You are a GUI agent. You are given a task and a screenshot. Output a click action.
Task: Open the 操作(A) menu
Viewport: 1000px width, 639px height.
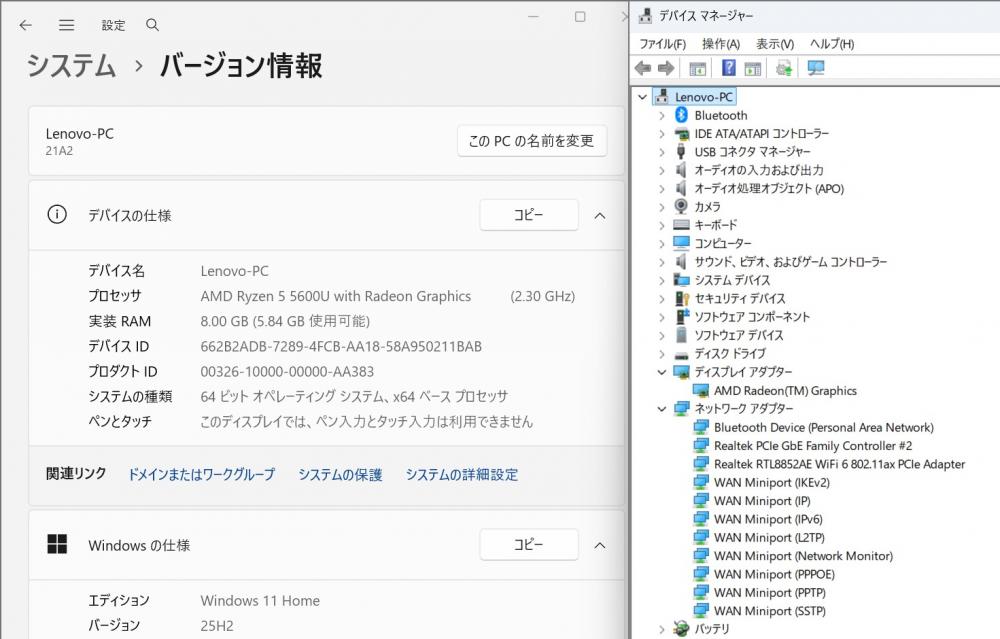pyautogui.click(x=720, y=44)
